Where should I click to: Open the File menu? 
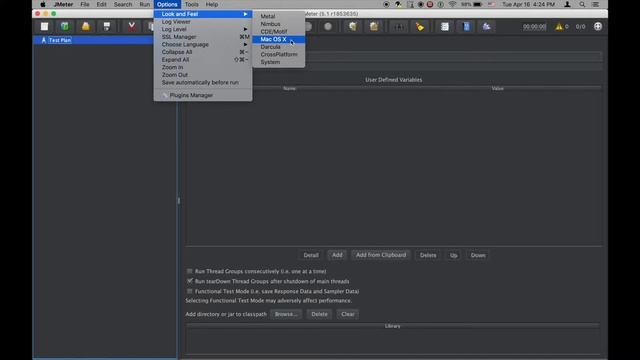tap(85, 4)
